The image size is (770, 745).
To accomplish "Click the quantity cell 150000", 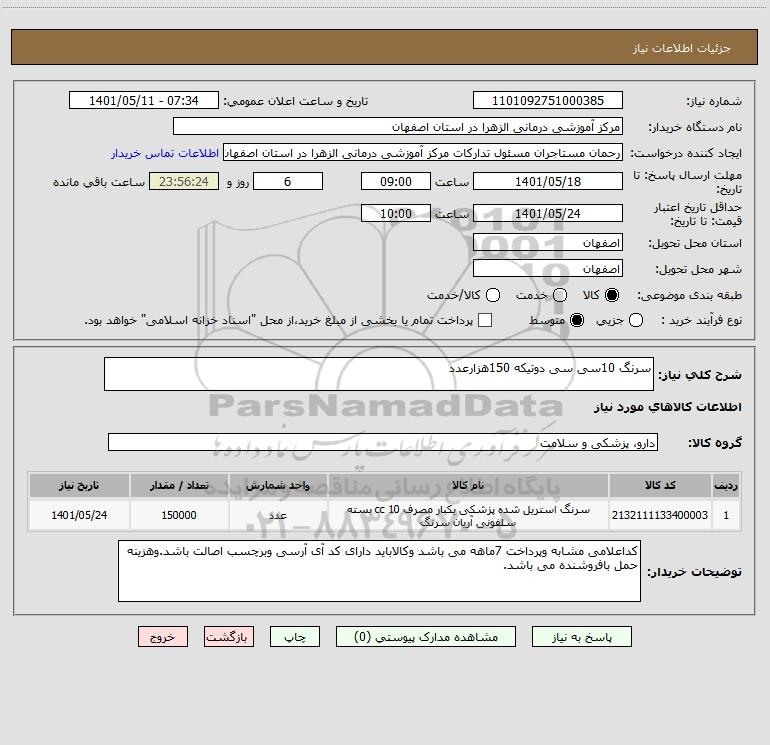I will (x=179, y=515).
